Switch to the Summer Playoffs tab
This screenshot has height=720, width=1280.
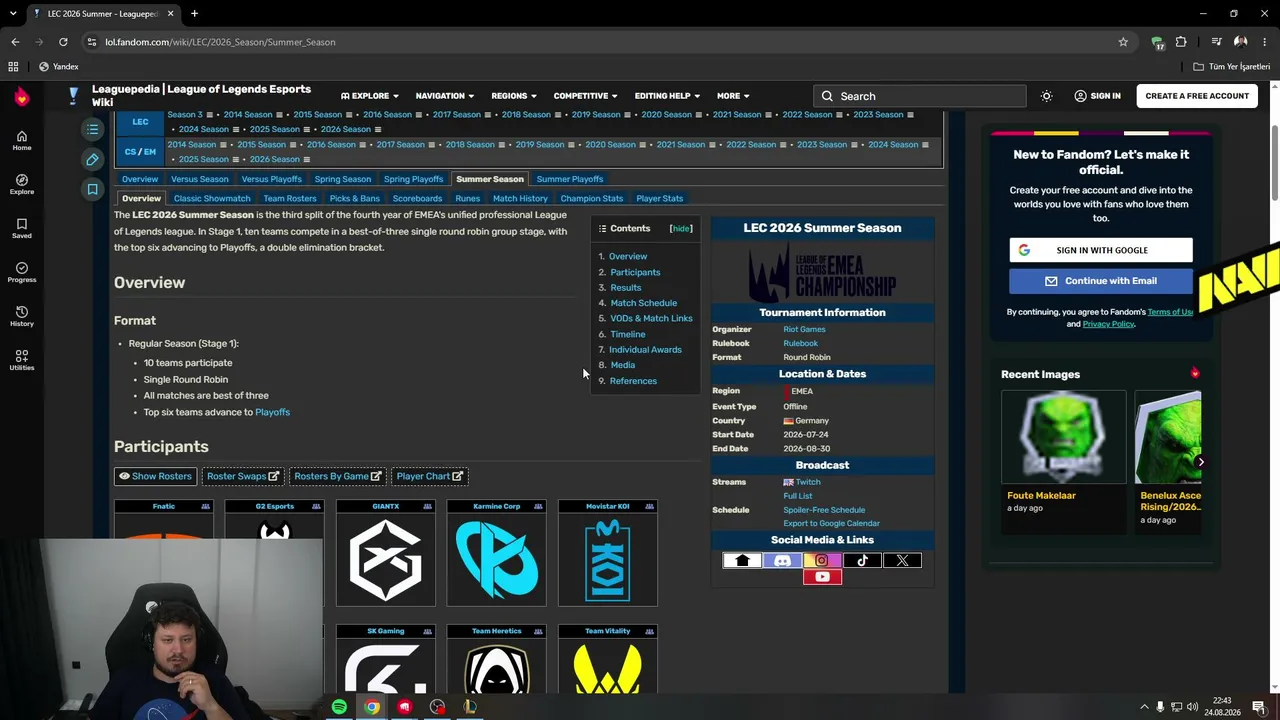pyautogui.click(x=570, y=179)
